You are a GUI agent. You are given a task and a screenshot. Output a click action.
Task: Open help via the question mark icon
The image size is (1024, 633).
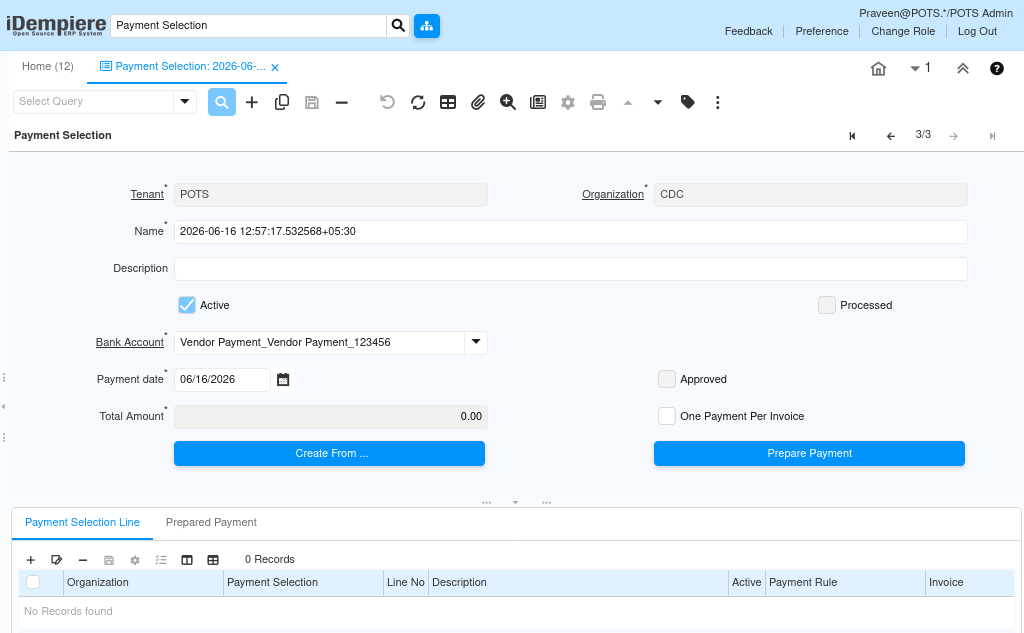pyautogui.click(x=997, y=69)
